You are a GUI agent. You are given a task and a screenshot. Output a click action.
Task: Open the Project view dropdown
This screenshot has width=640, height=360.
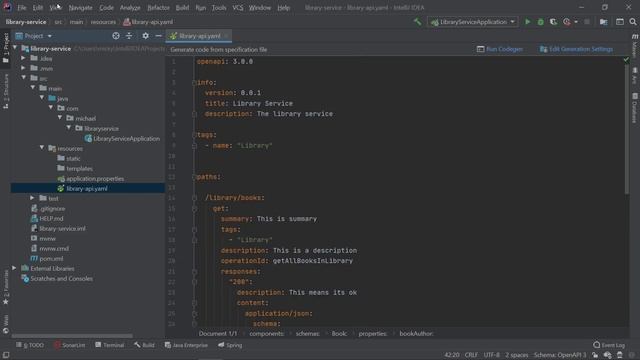coord(34,36)
